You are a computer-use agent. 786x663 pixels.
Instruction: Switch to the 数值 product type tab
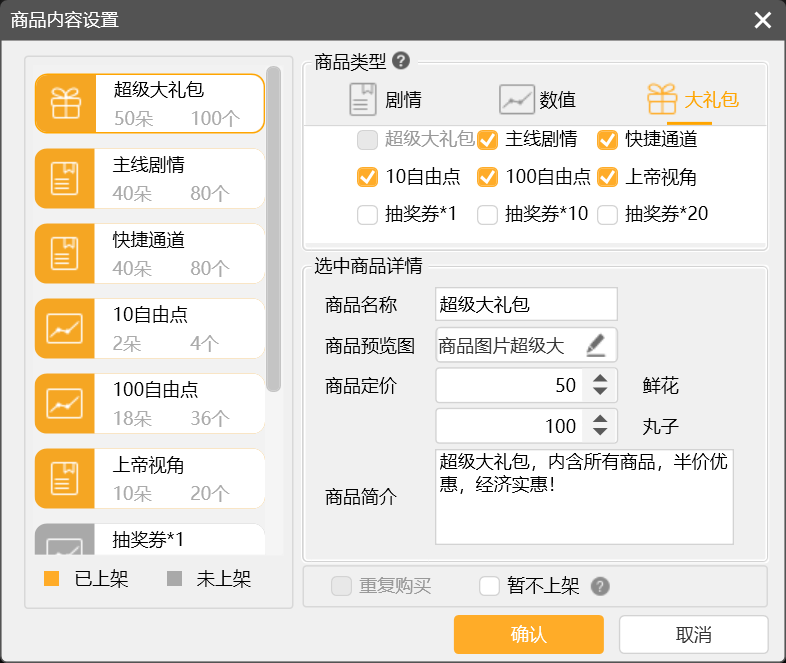(538, 100)
